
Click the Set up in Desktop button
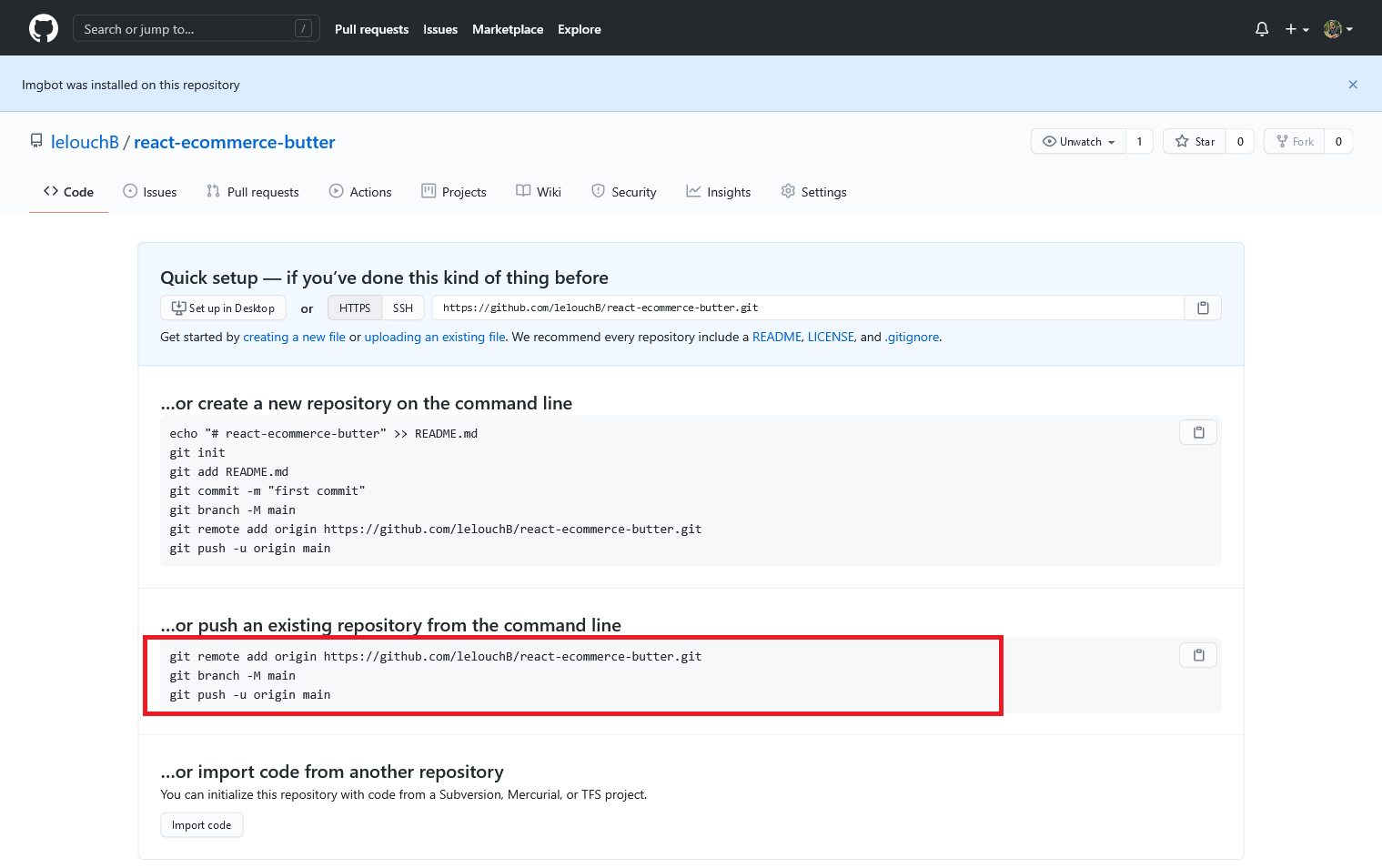pos(223,308)
